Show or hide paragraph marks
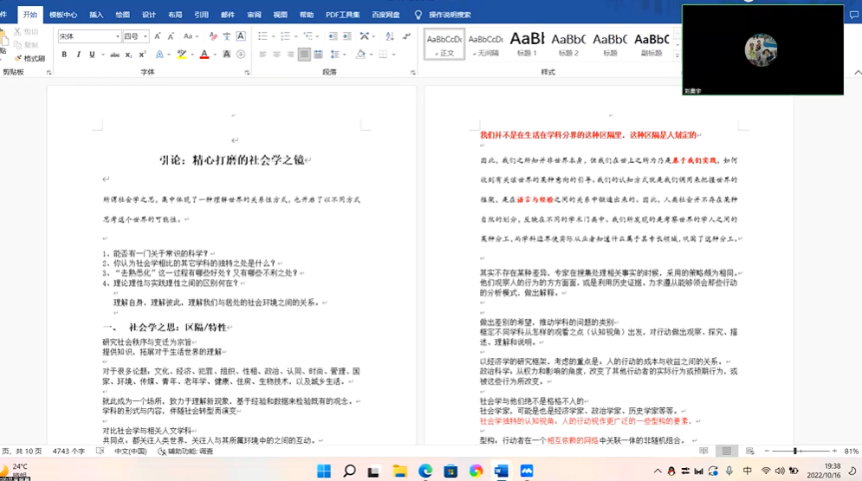The height and width of the screenshot is (481, 862). point(406,36)
